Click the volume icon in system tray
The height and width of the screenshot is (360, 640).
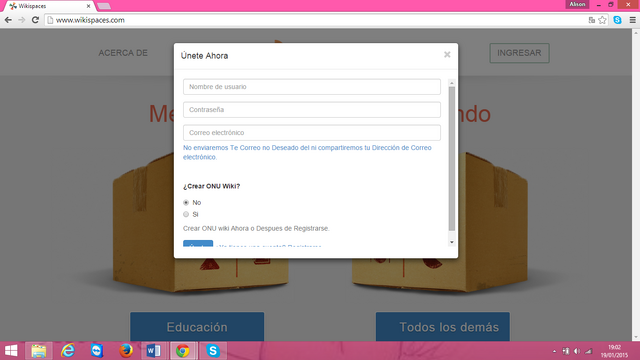(x=577, y=351)
